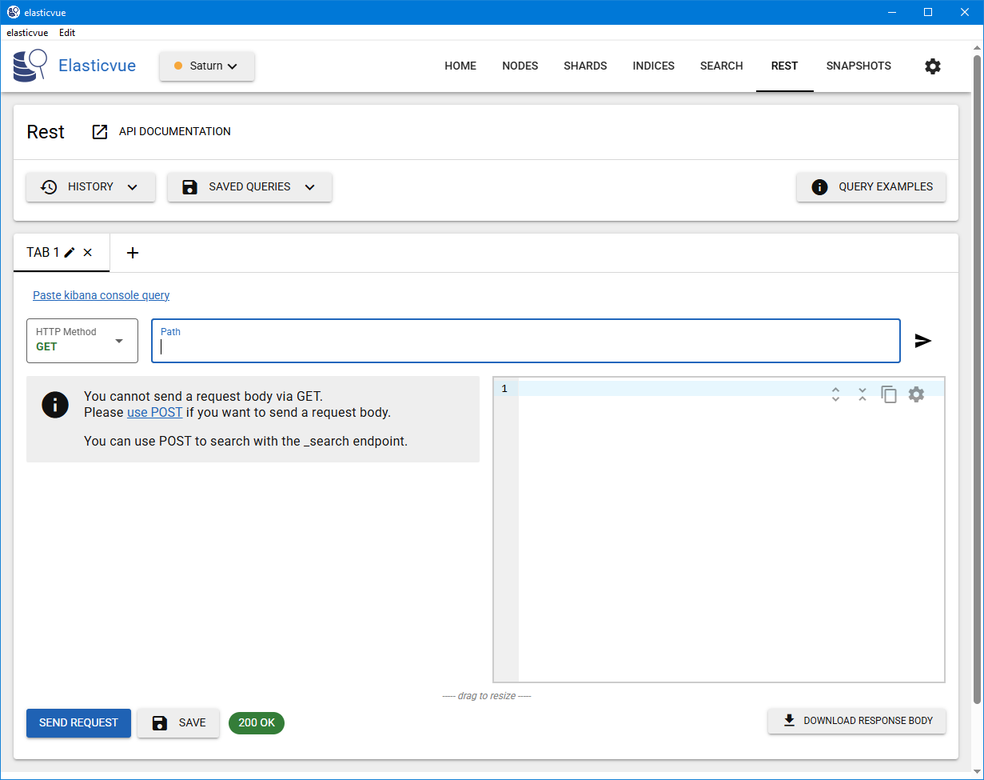Close TAB 1 with the x icon
The width and height of the screenshot is (984, 780).
click(88, 252)
